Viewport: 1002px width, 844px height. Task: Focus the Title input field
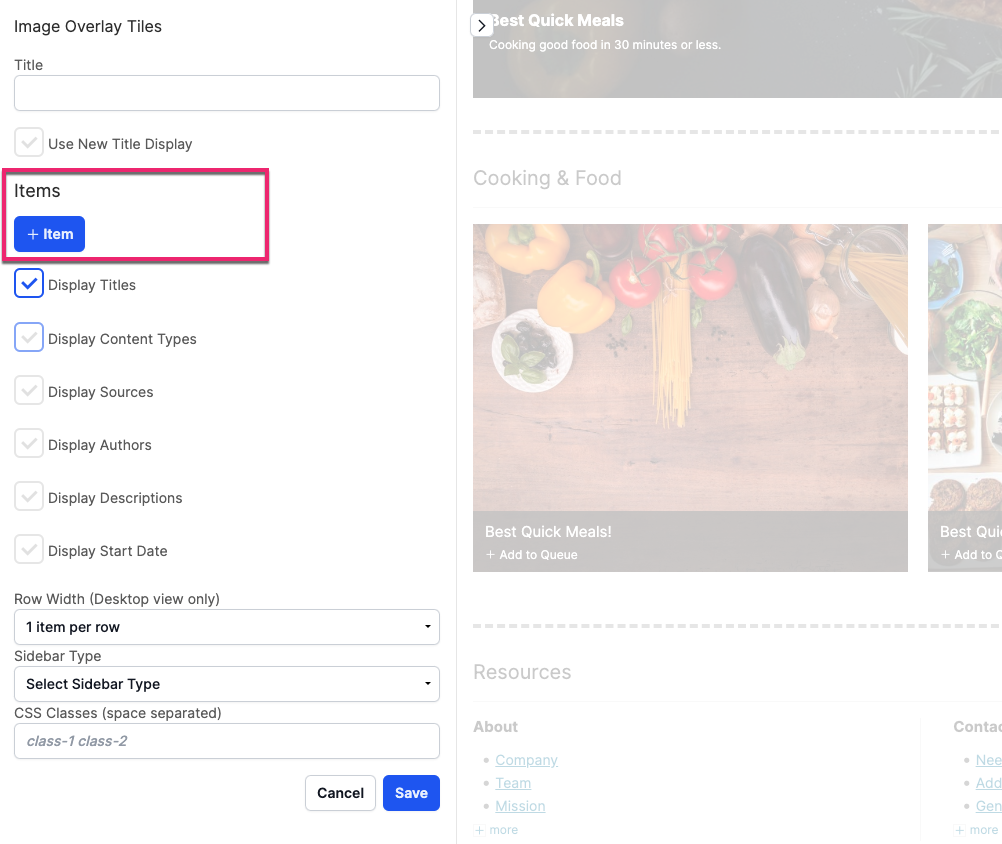(227, 93)
